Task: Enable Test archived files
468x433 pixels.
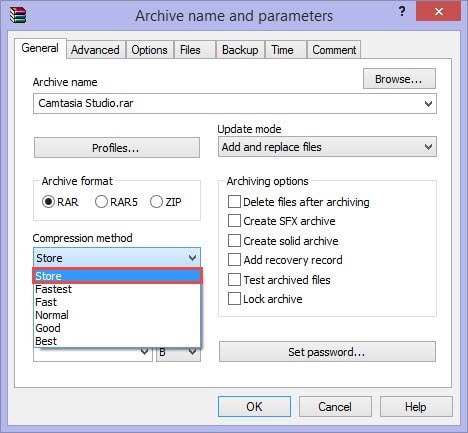Action: coord(234,280)
